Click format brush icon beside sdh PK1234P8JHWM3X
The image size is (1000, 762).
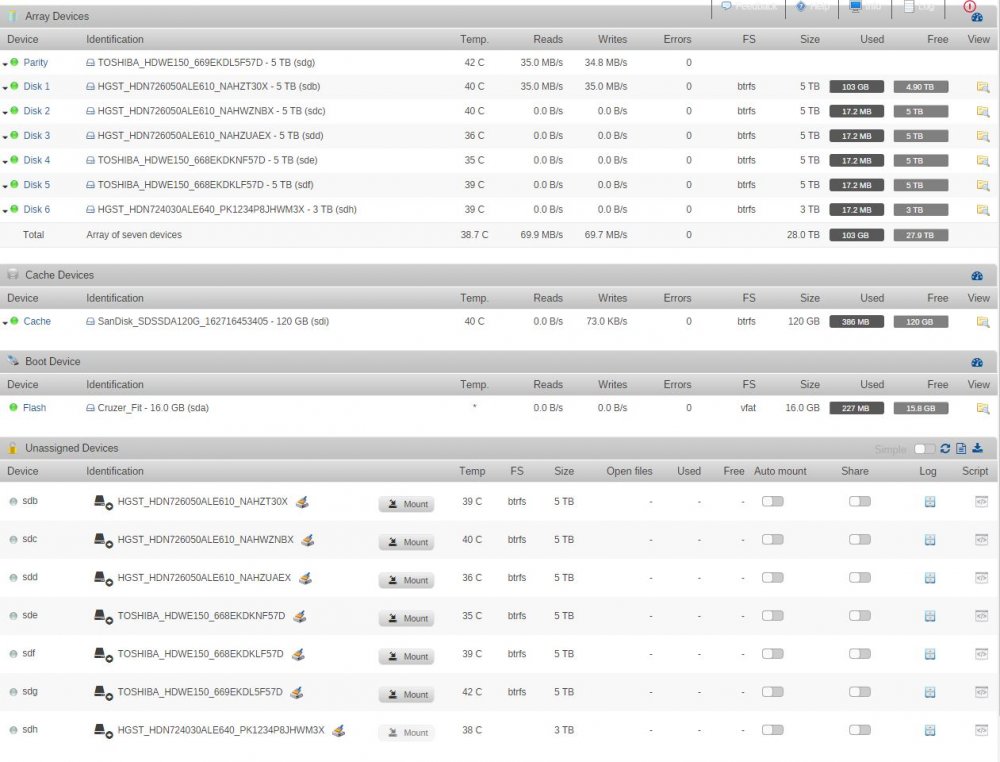(x=339, y=730)
